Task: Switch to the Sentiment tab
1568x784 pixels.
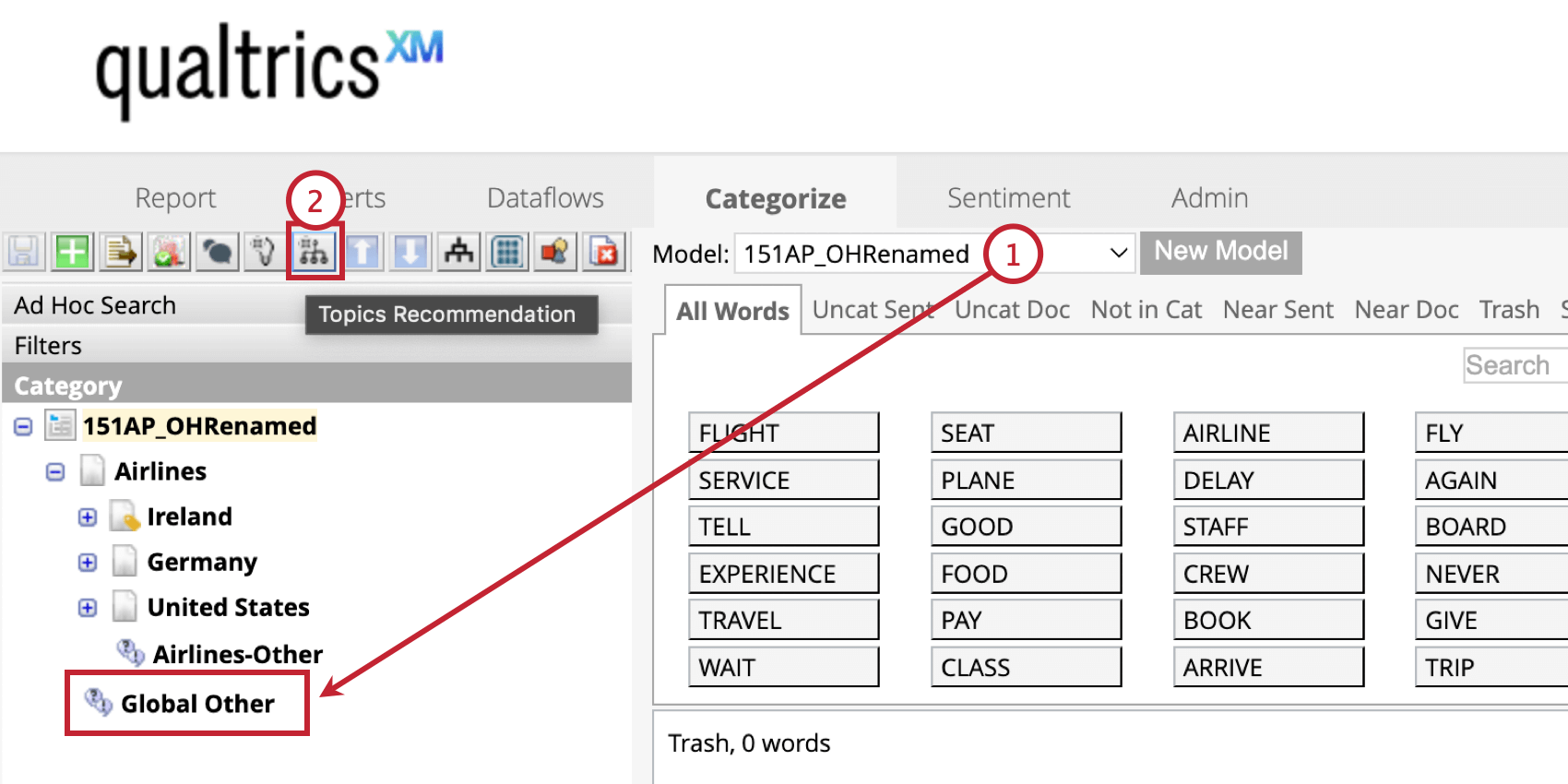Action: click(1009, 198)
